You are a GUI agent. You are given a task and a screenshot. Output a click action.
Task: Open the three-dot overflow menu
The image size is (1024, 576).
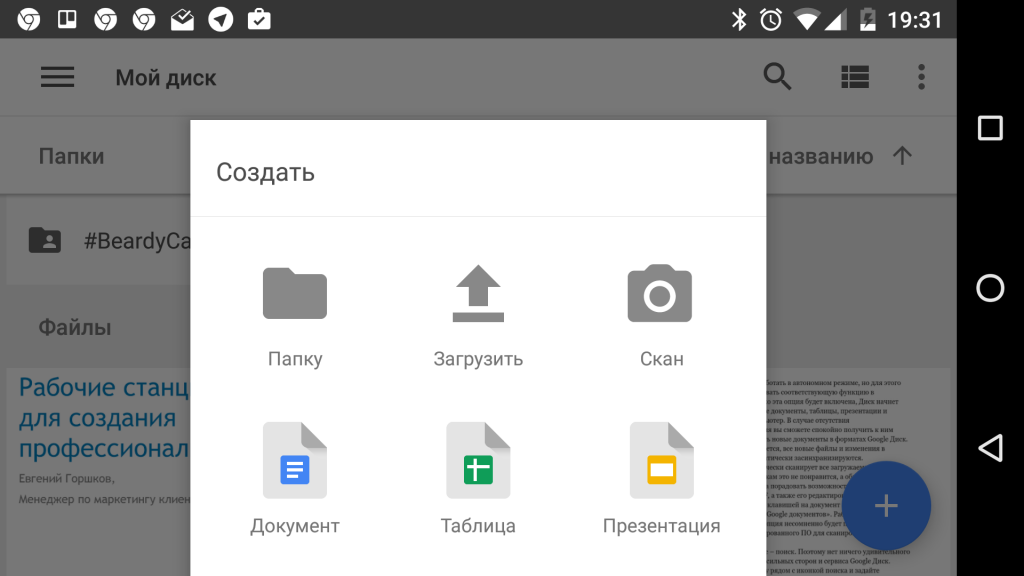click(x=921, y=77)
